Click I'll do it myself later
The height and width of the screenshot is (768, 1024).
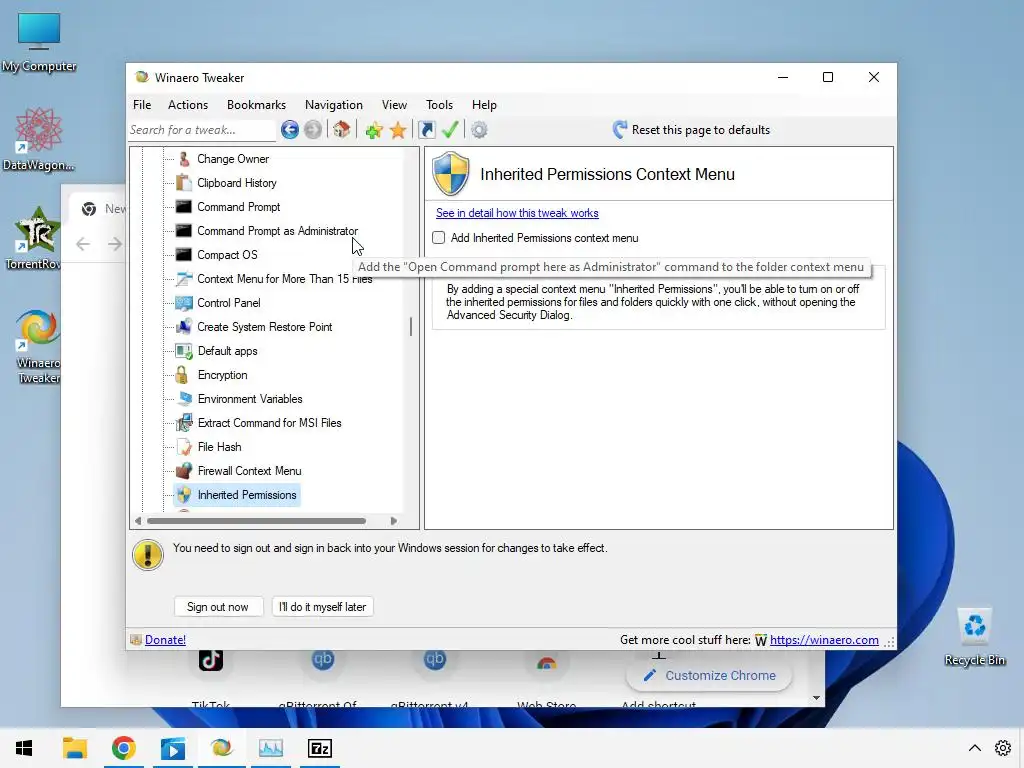[x=323, y=607]
